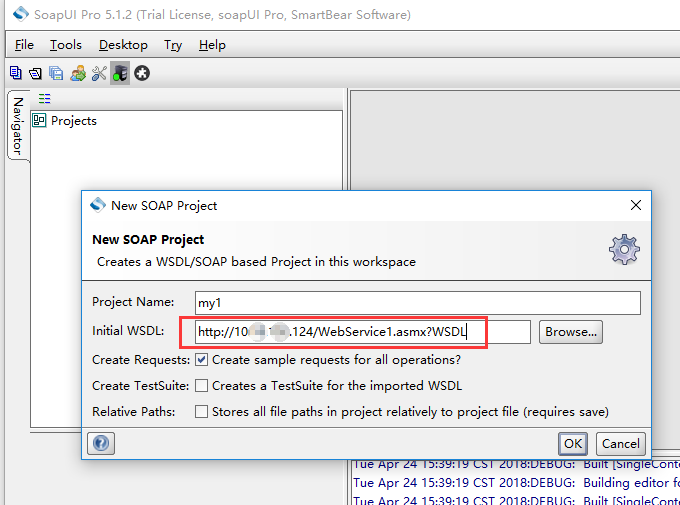Click the 'Building editor' log line
Image resolution: width=680 pixels, height=505 pixels.
pos(516,482)
